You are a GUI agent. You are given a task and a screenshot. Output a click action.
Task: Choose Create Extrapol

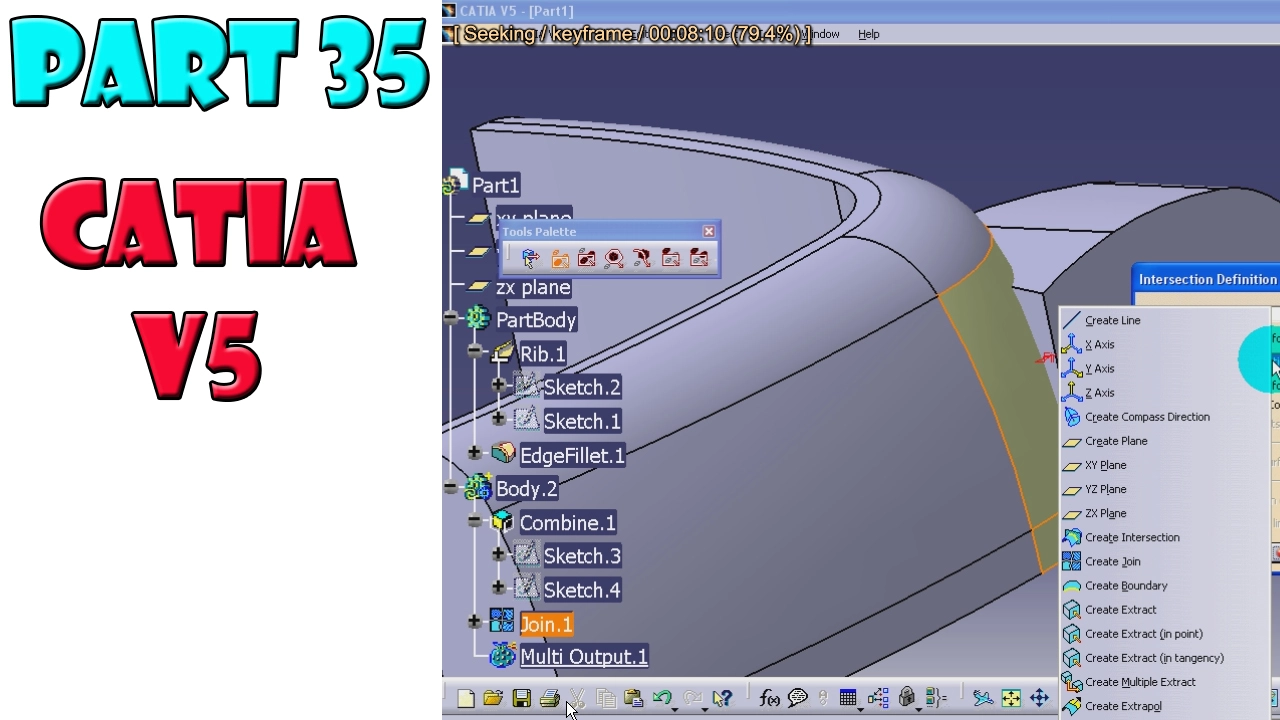pos(1123,706)
